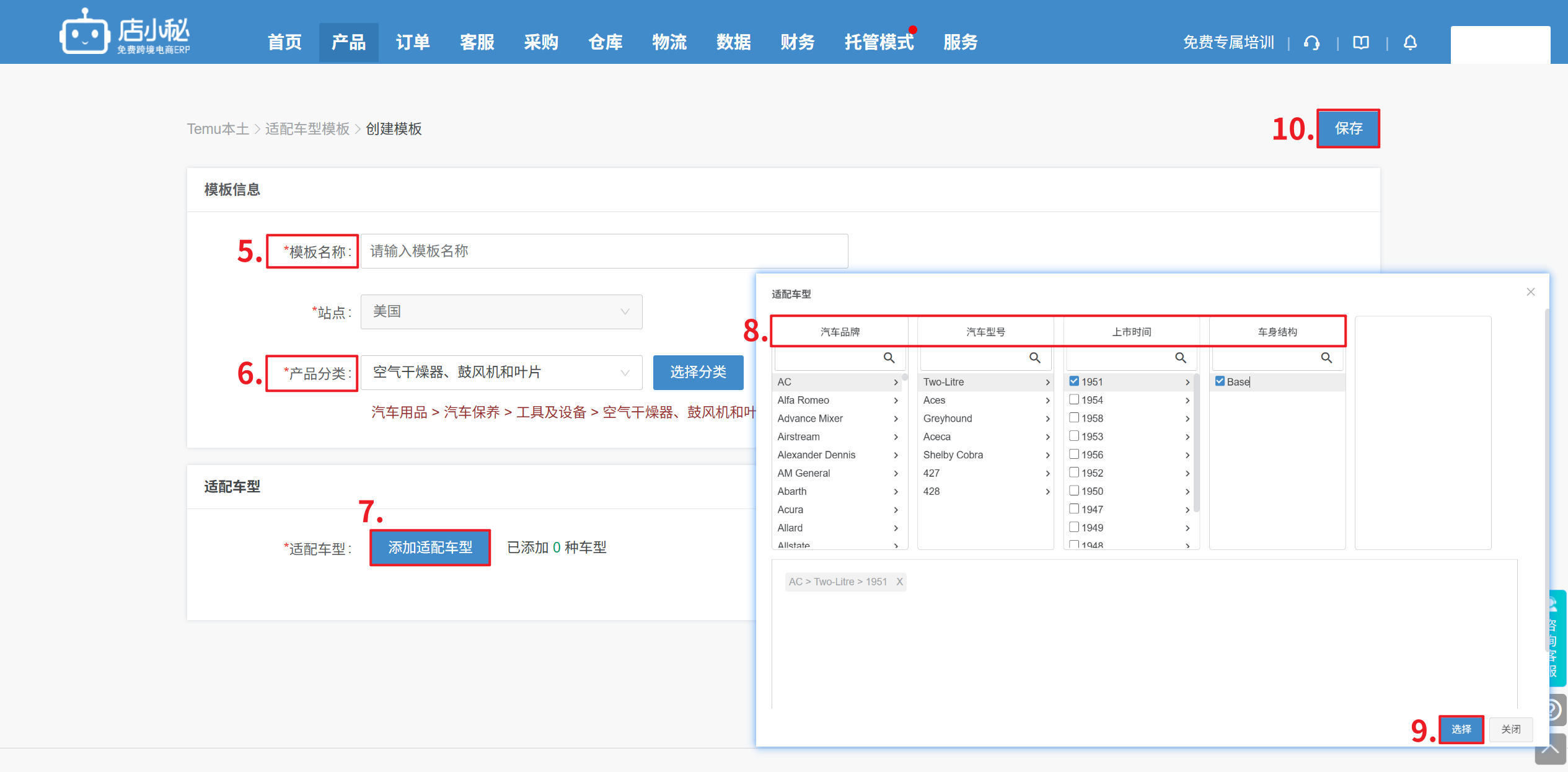
Task: Click the 添加适配车型 button
Action: (430, 548)
